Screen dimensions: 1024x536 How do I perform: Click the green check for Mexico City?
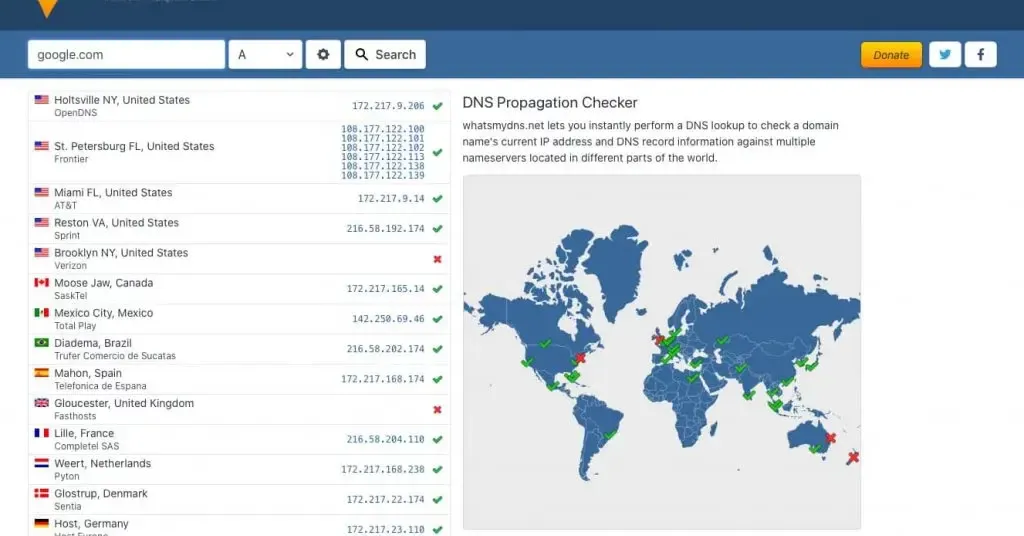click(x=438, y=319)
